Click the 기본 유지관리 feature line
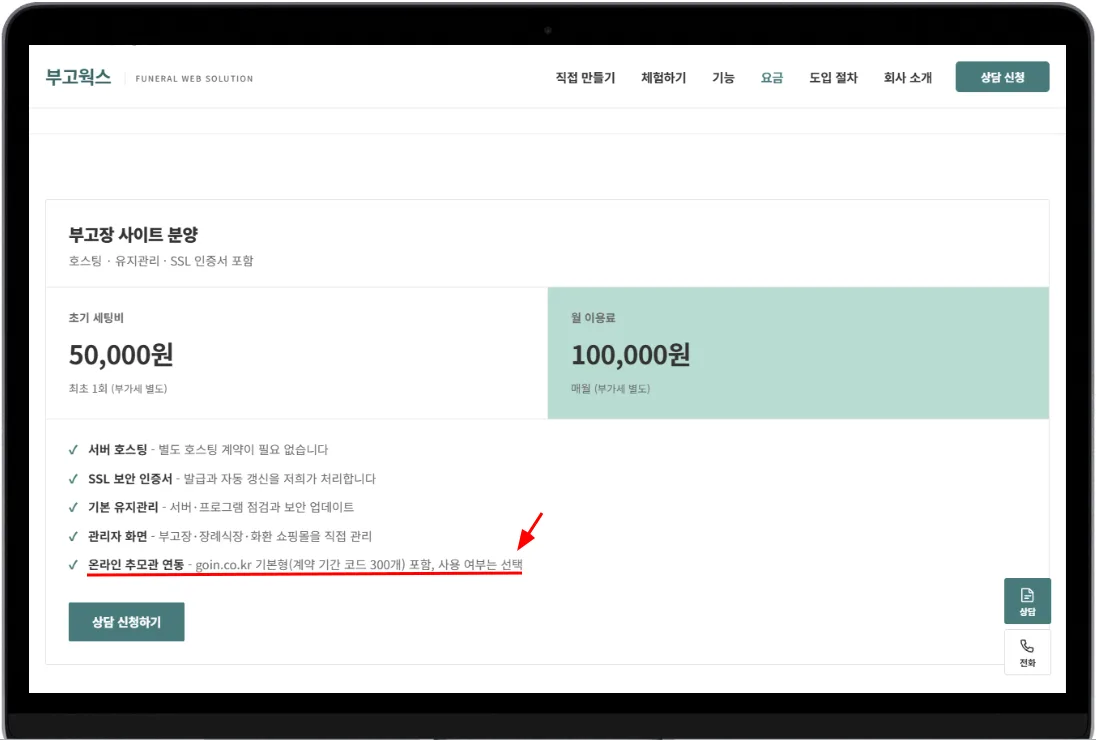The width and height of the screenshot is (1096, 740). (x=221, y=507)
